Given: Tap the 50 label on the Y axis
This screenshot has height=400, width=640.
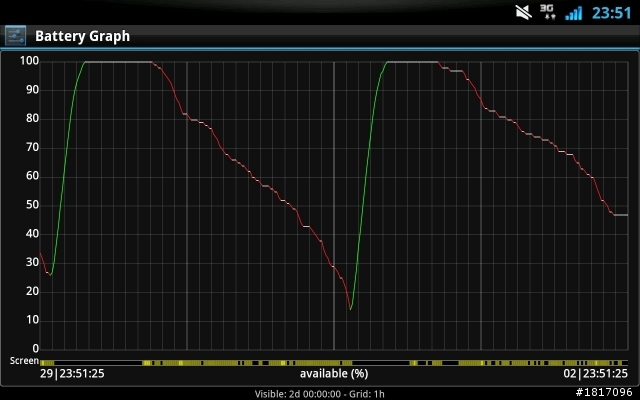Looking at the screenshot, I should pyautogui.click(x=32, y=205).
